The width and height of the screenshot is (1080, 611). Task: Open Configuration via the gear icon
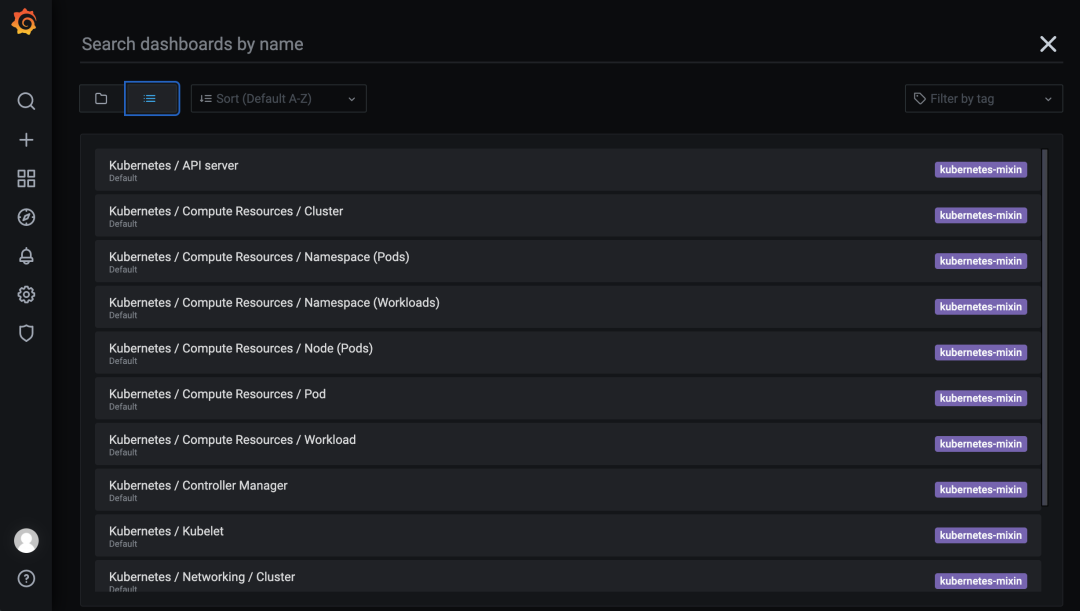click(x=26, y=295)
